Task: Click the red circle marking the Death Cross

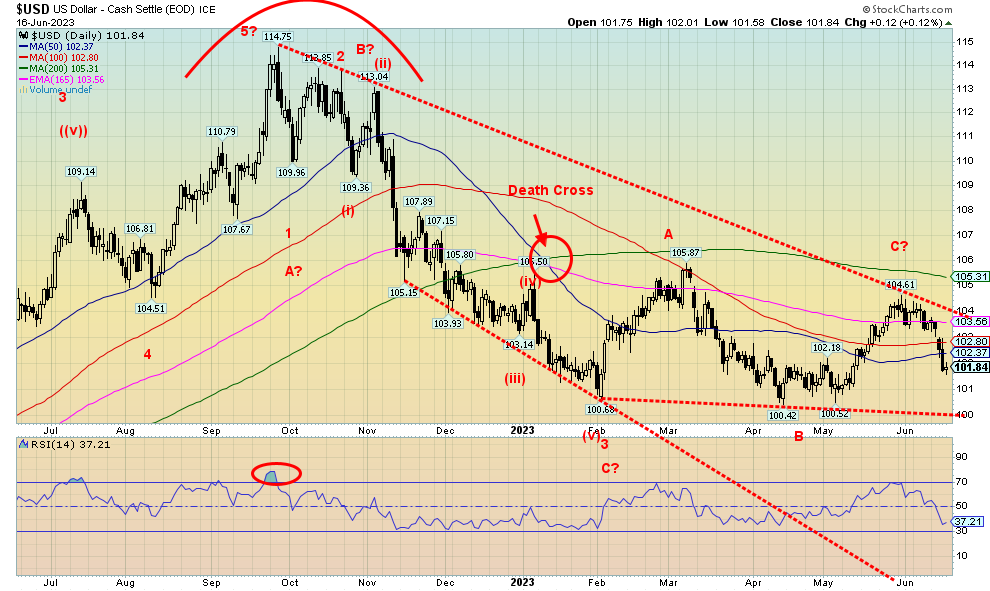Action: (553, 257)
